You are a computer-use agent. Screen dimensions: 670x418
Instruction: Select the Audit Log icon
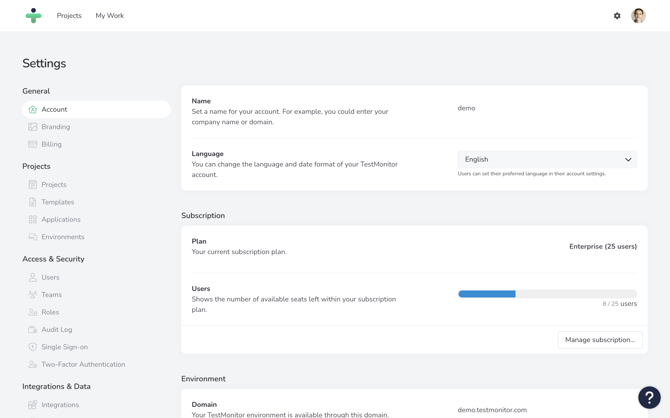[x=33, y=330]
